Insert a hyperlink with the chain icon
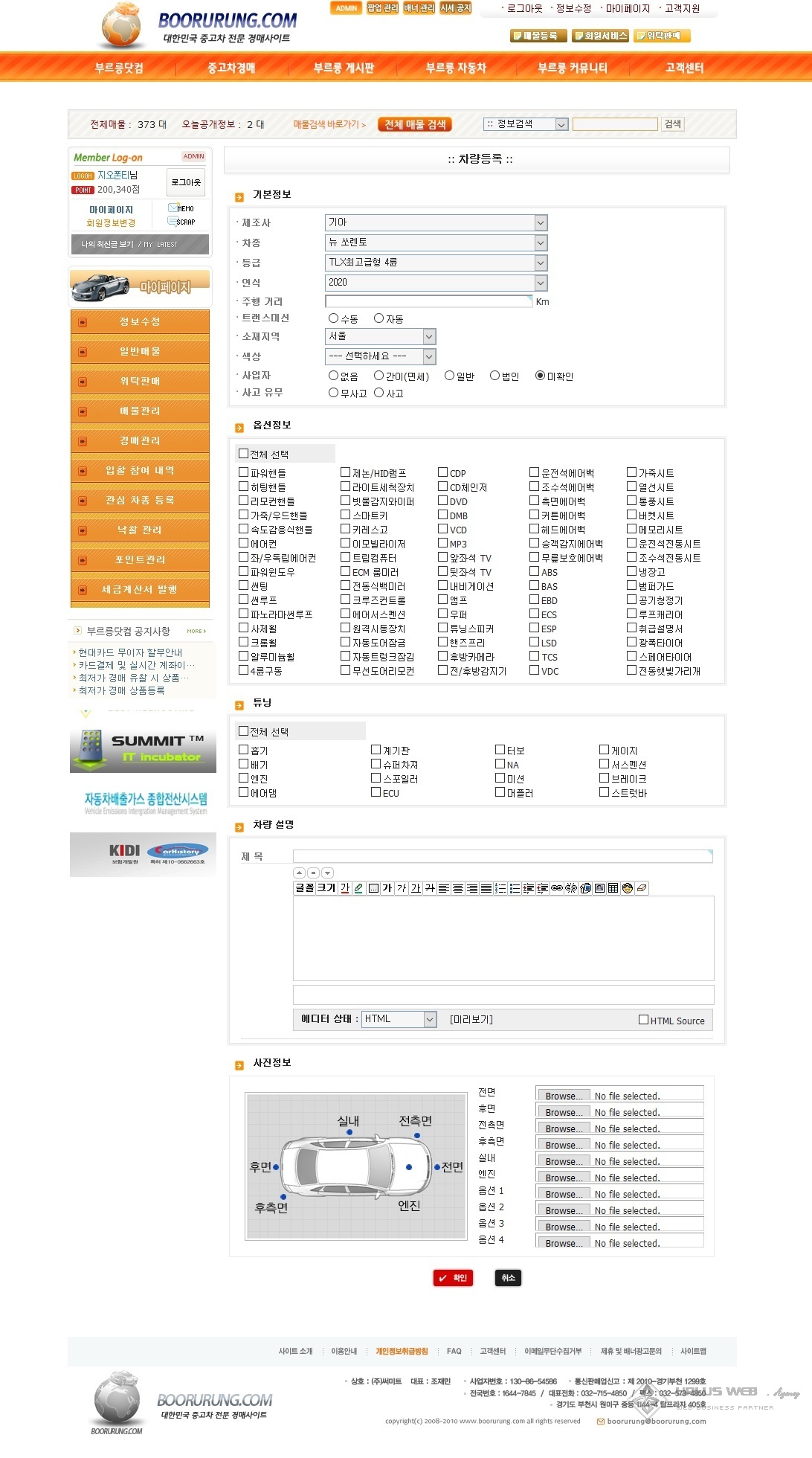Image resolution: width=812 pixels, height=1458 pixels. pyautogui.click(x=556, y=887)
